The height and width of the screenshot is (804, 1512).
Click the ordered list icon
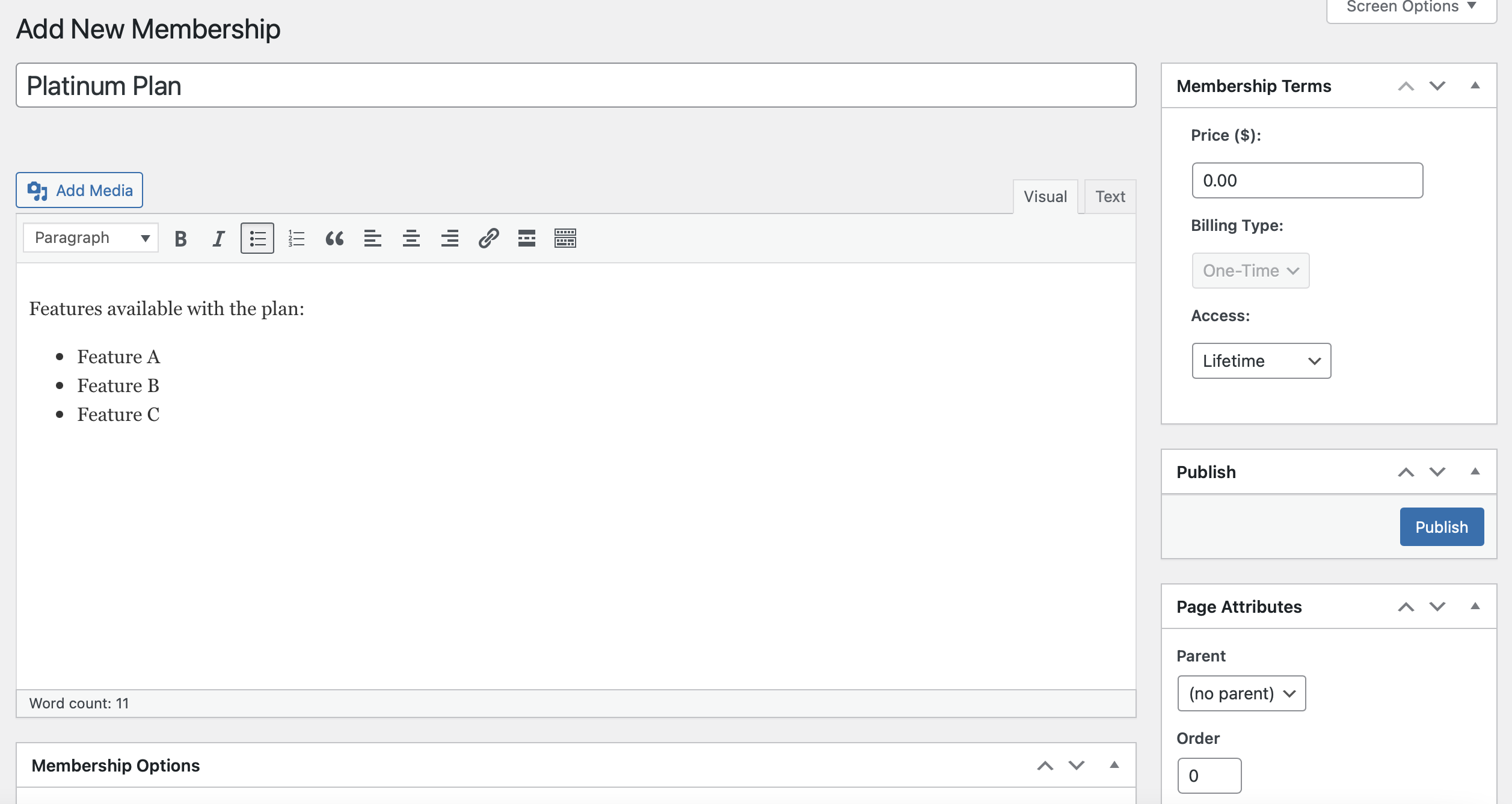(x=296, y=238)
